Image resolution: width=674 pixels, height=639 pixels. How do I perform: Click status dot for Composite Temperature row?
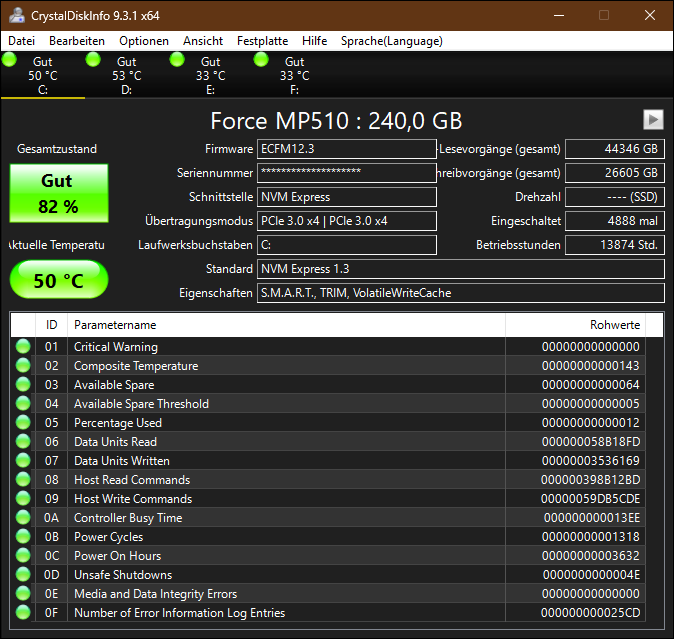[x=23, y=365]
